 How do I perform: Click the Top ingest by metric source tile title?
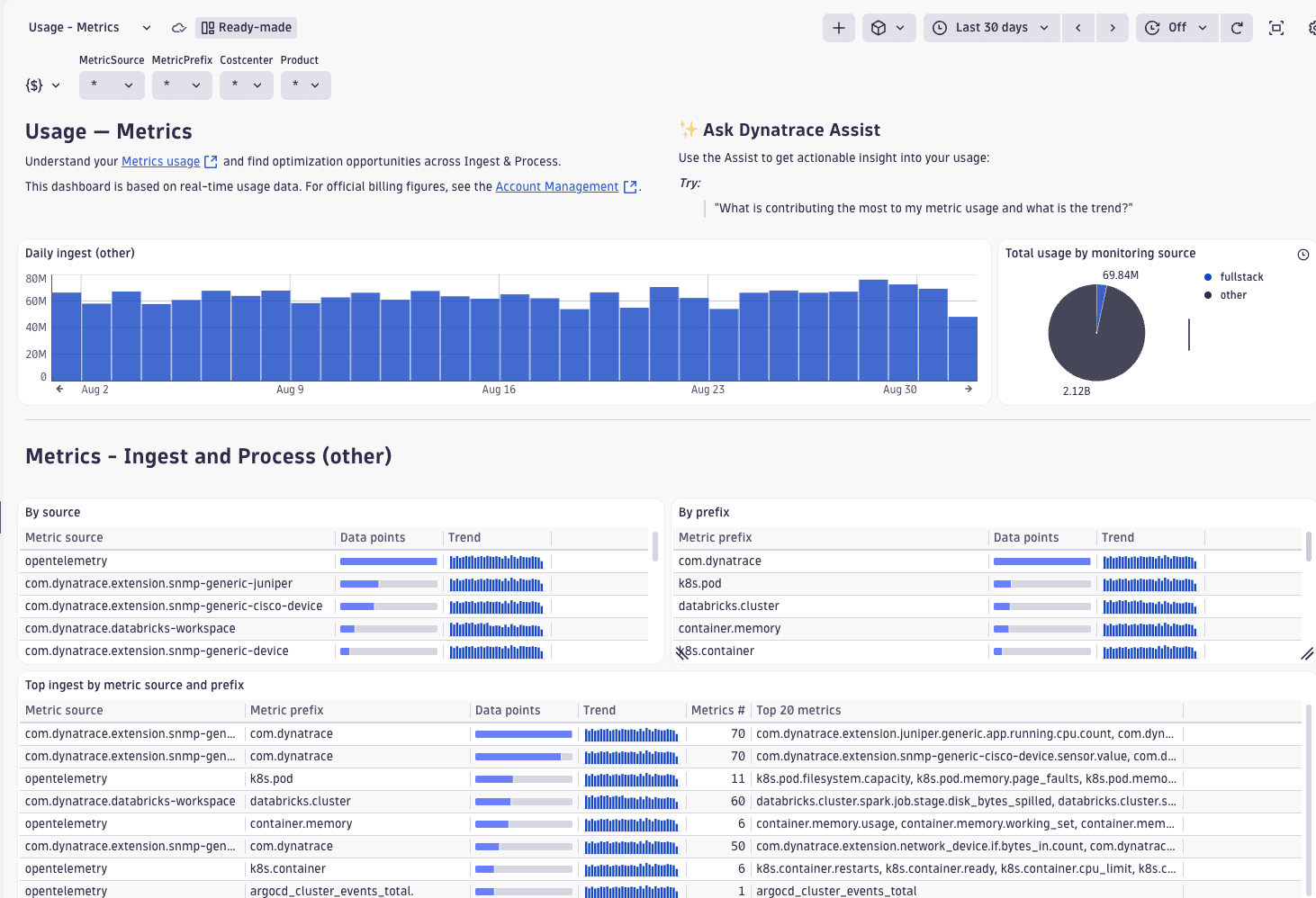tap(134, 685)
